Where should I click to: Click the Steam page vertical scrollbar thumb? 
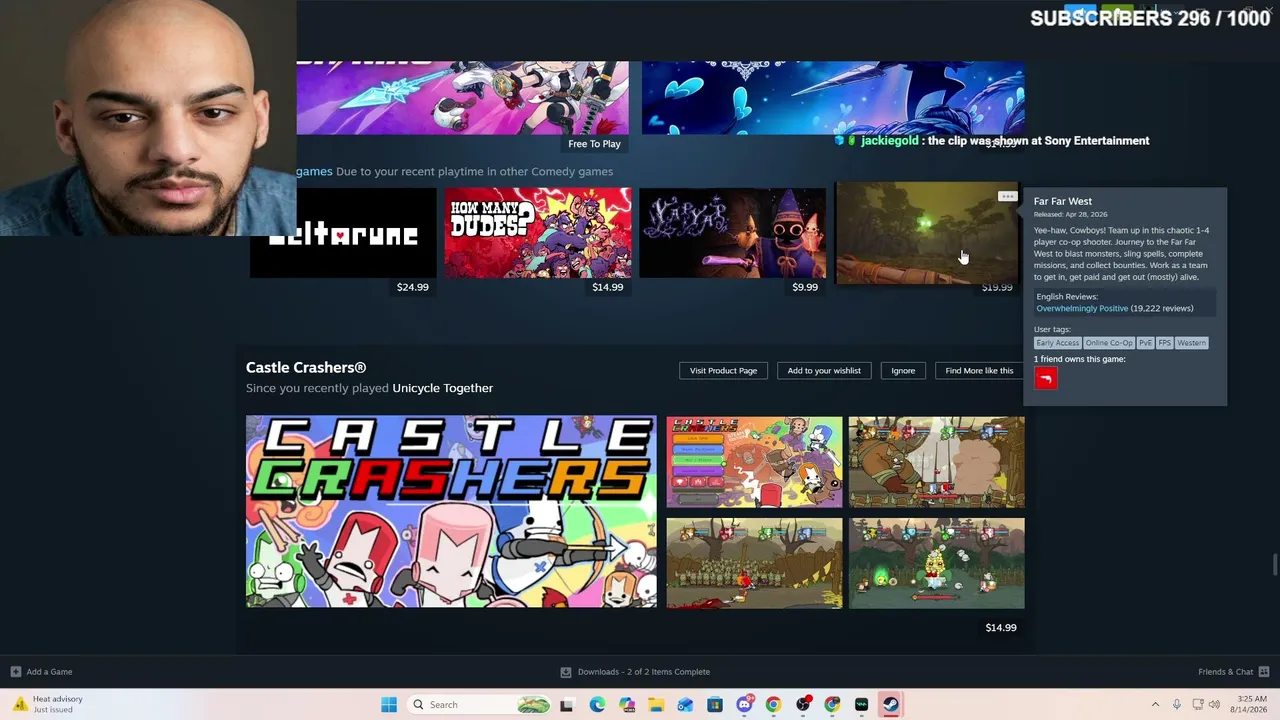pyautogui.click(x=1274, y=564)
